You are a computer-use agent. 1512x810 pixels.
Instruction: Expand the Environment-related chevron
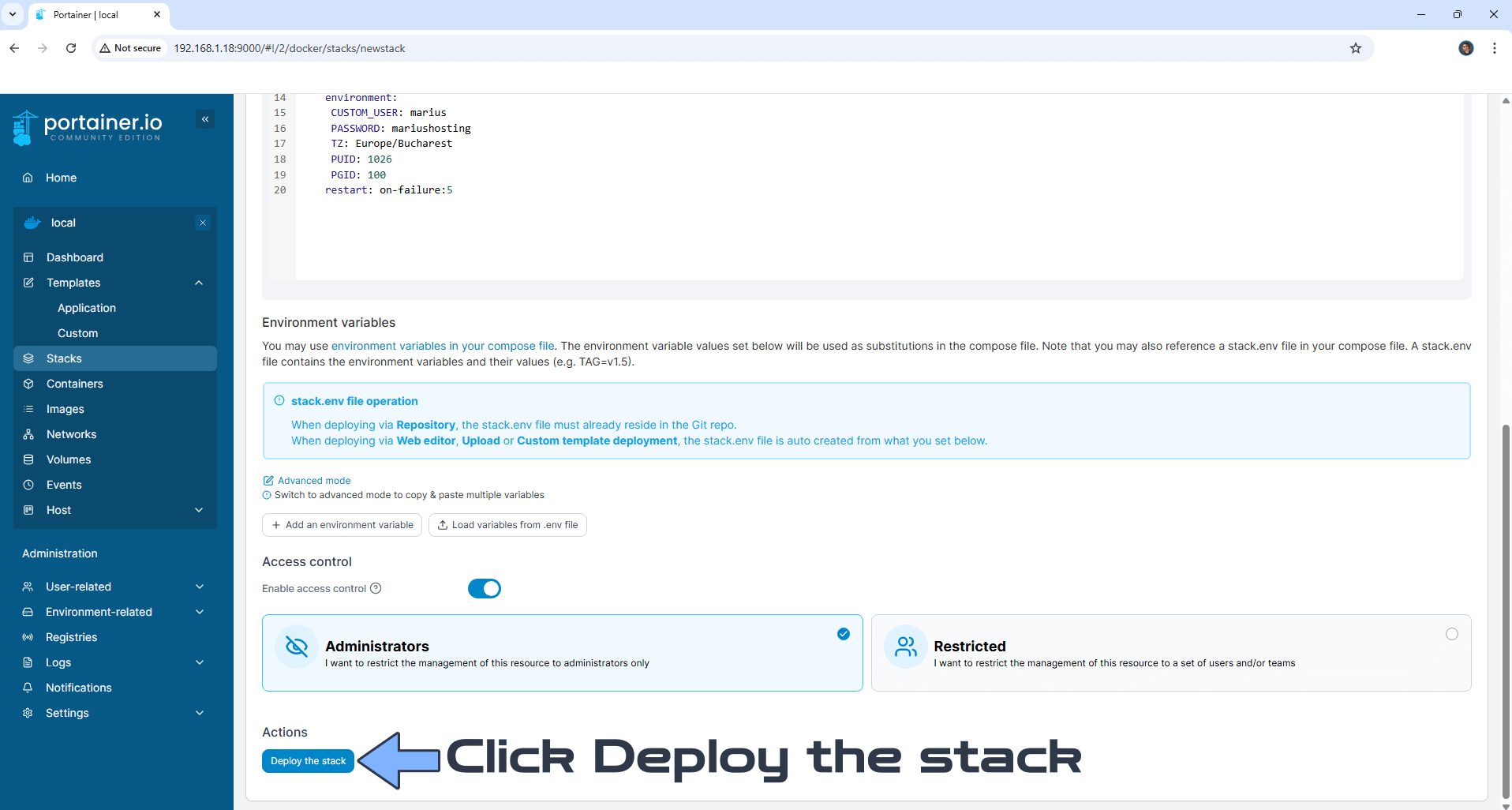(200, 612)
